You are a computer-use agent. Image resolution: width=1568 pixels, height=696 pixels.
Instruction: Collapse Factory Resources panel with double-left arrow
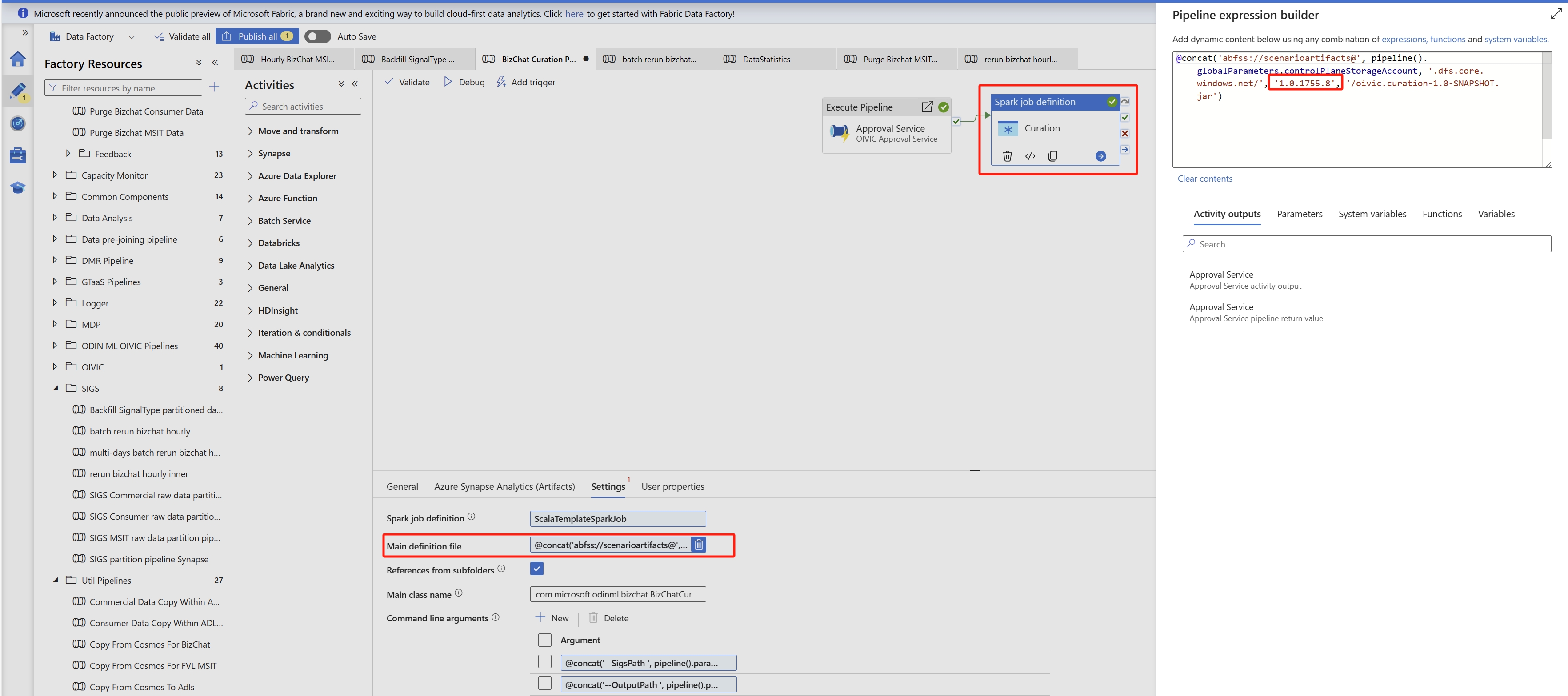point(215,63)
